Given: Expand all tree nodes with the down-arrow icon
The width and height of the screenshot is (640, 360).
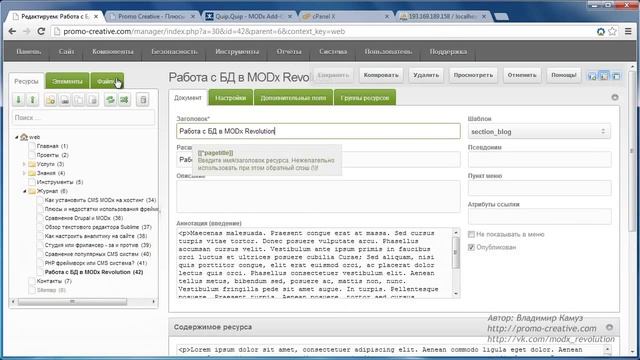Looking at the screenshot, I should 18,100.
